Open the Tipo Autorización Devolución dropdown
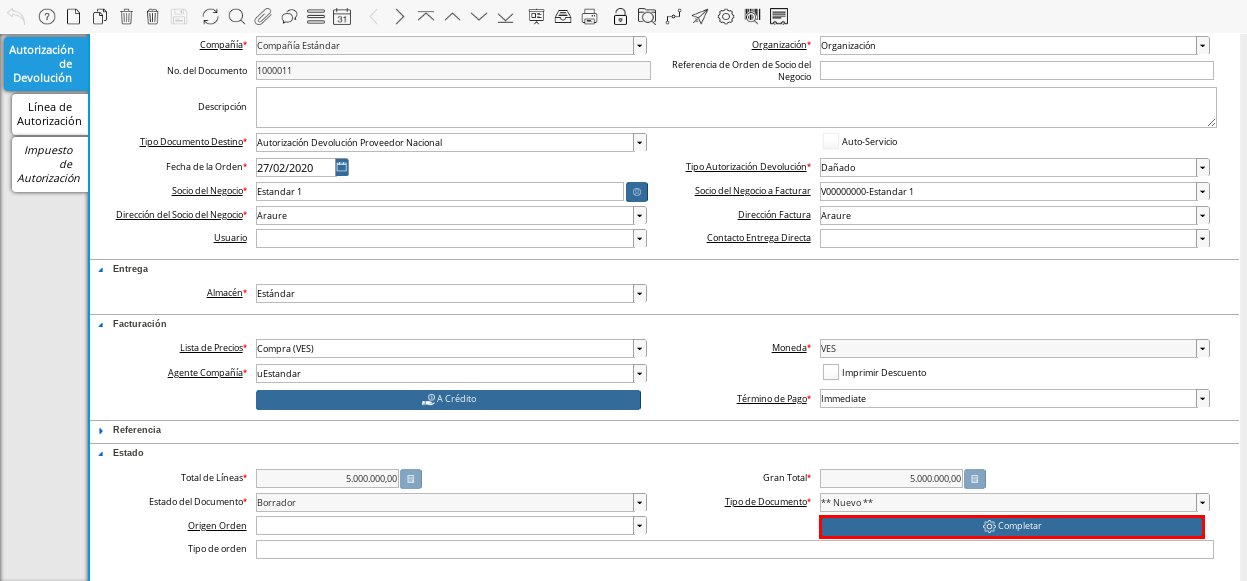The height and width of the screenshot is (581, 1247). (1202, 167)
